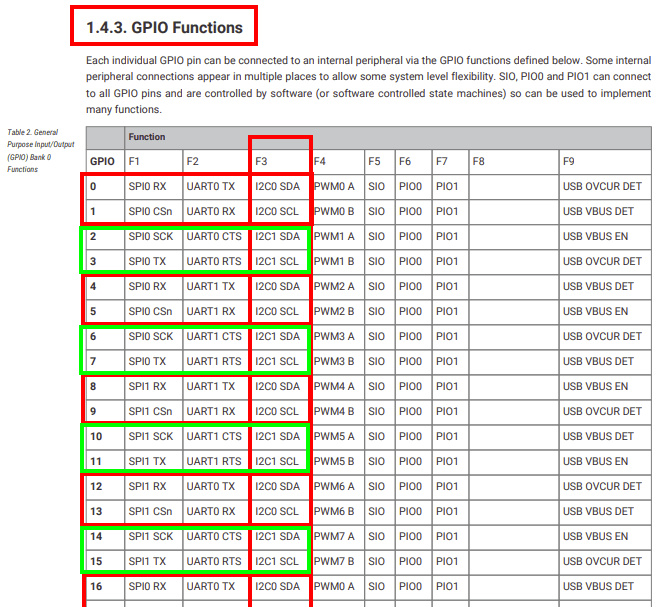The width and height of the screenshot is (660, 607).
Task: Click 'USB VBUS DET' in GPIO 7 row
Action: (598, 362)
